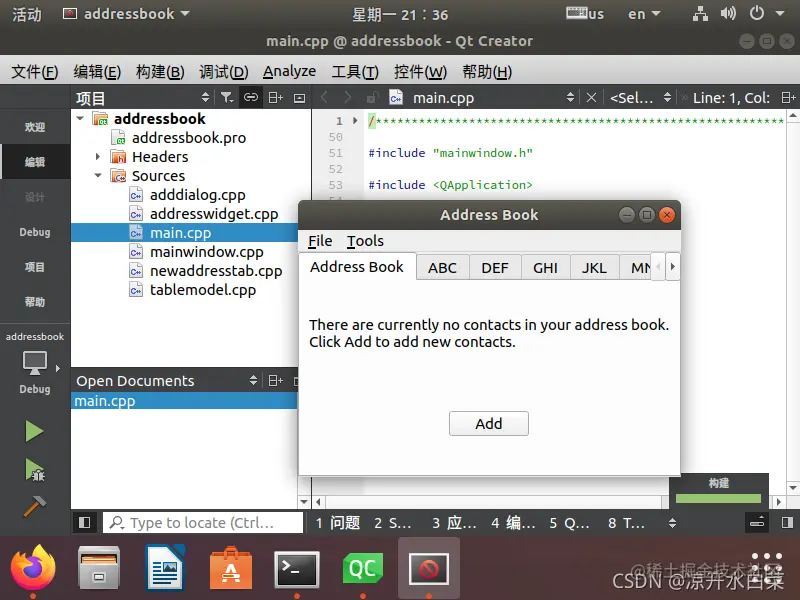Click the Add button in Address Book
800x600 pixels.
pos(489,423)
